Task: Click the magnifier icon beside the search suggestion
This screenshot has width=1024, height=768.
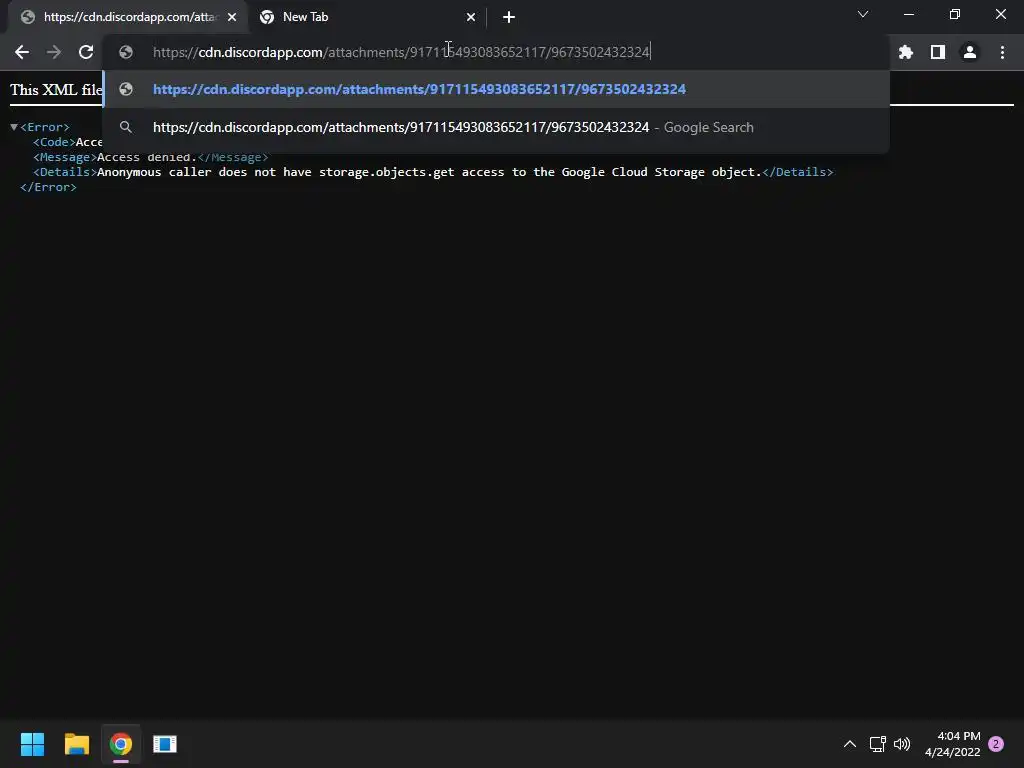Action: 126,127
